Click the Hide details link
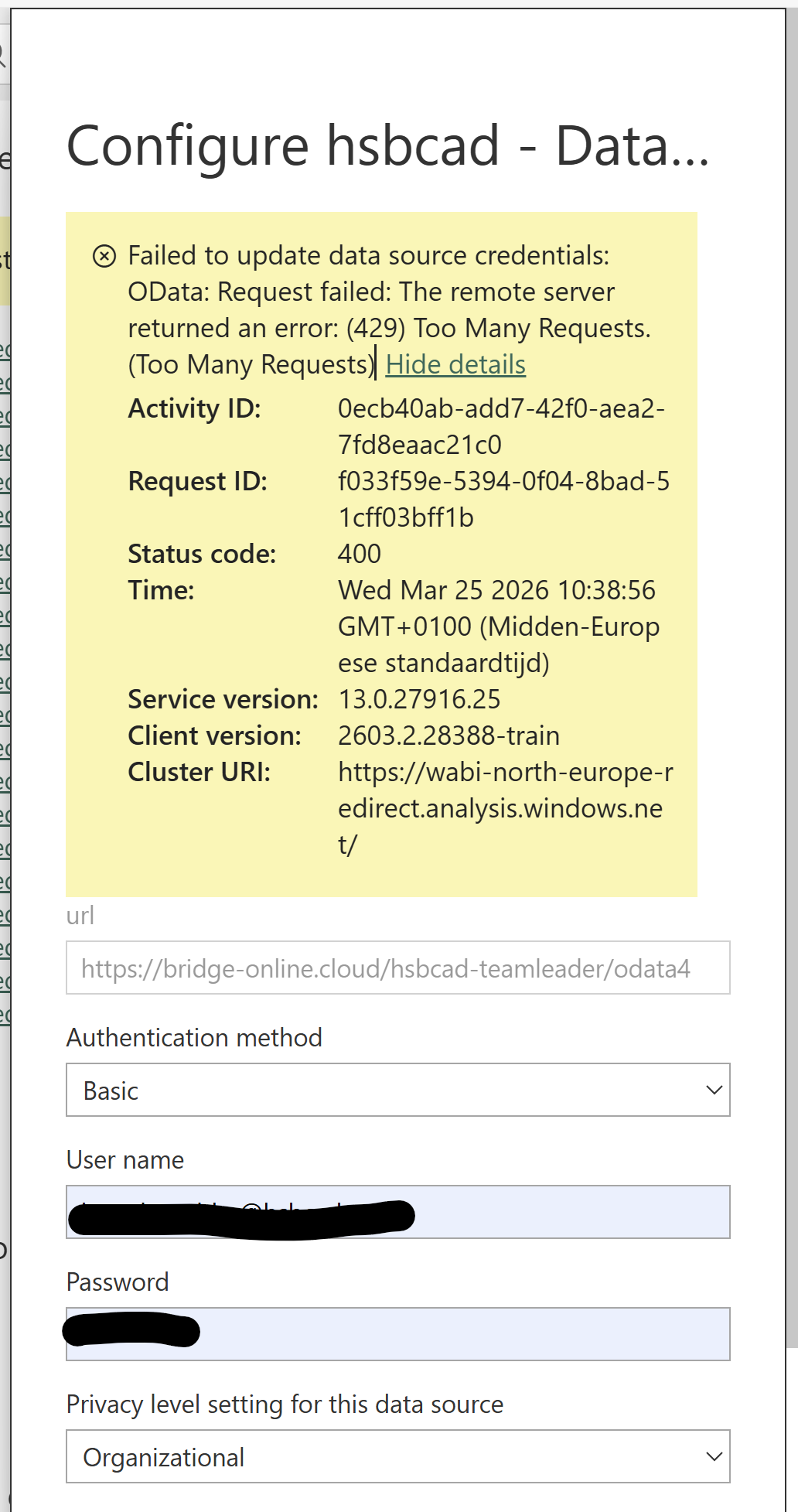Viewport: 798px width, 1512px height. [x=455, y=364]
